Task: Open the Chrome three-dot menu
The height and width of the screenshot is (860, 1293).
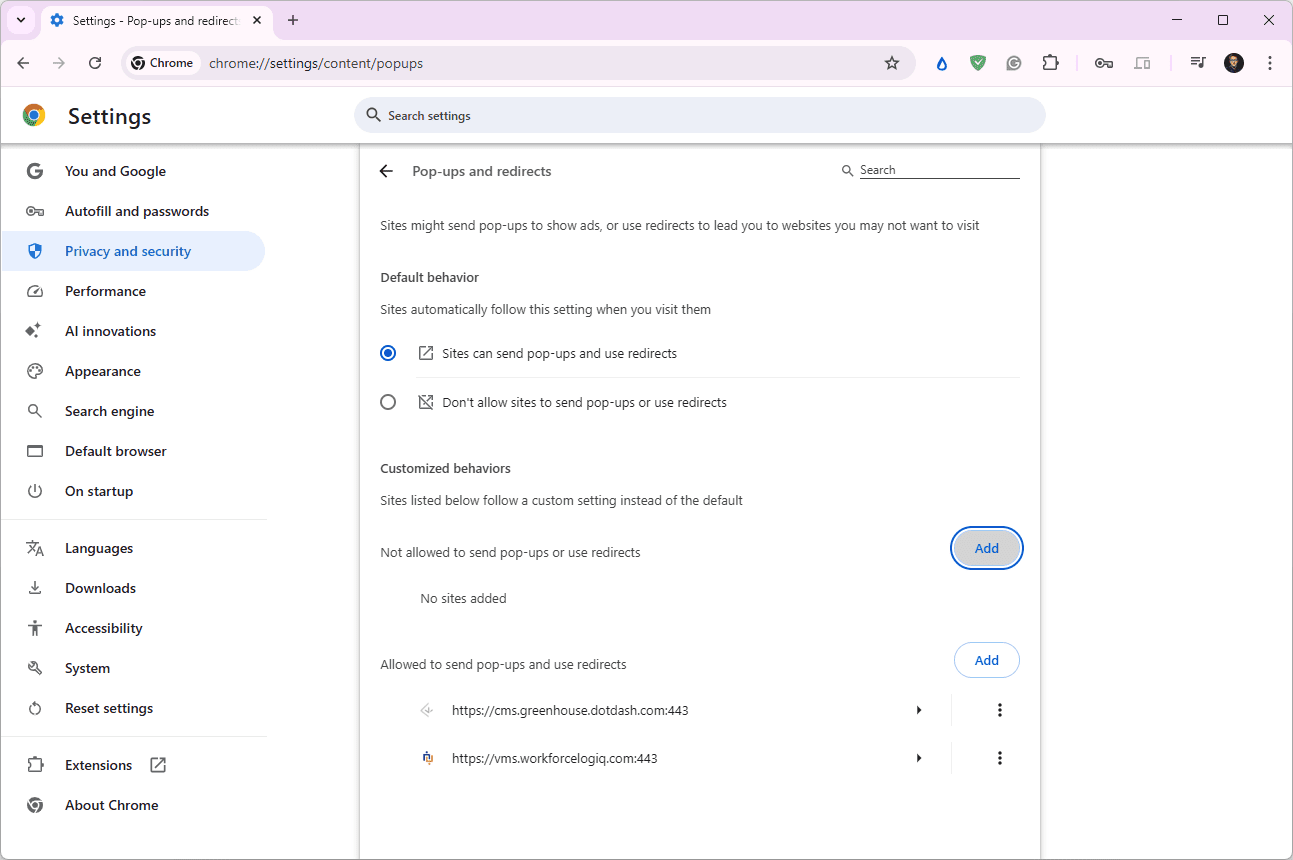Action: point(1270,63)
